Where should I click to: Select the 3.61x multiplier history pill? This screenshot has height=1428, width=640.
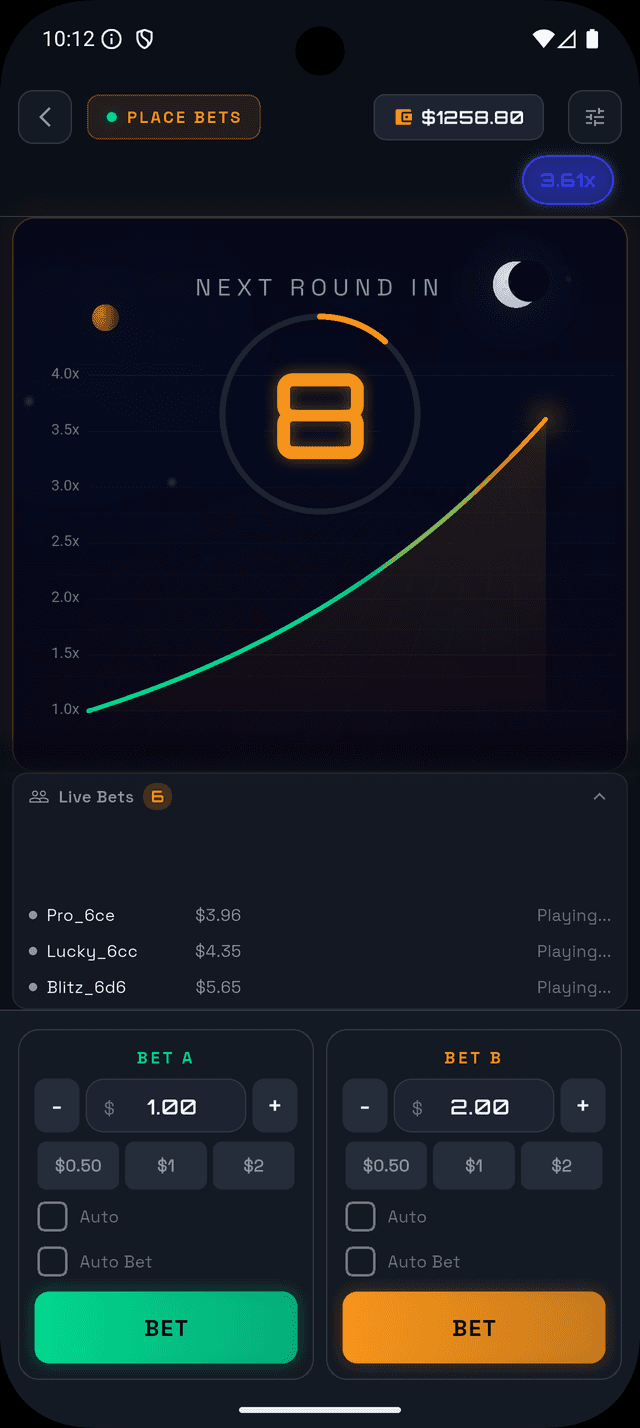point(567,181)
